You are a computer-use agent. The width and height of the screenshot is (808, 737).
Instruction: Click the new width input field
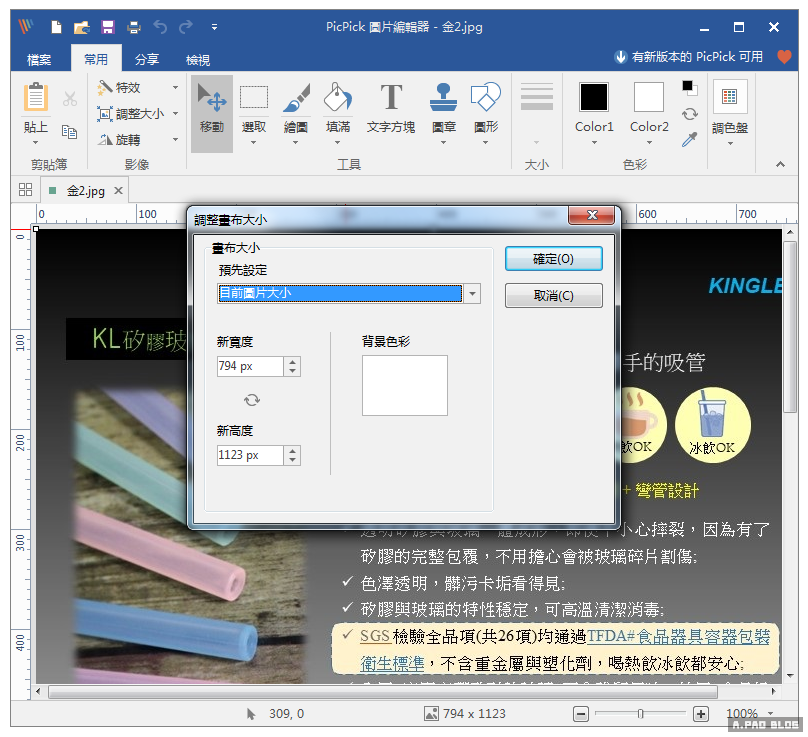pyautogui.click(x=250, y=367)
